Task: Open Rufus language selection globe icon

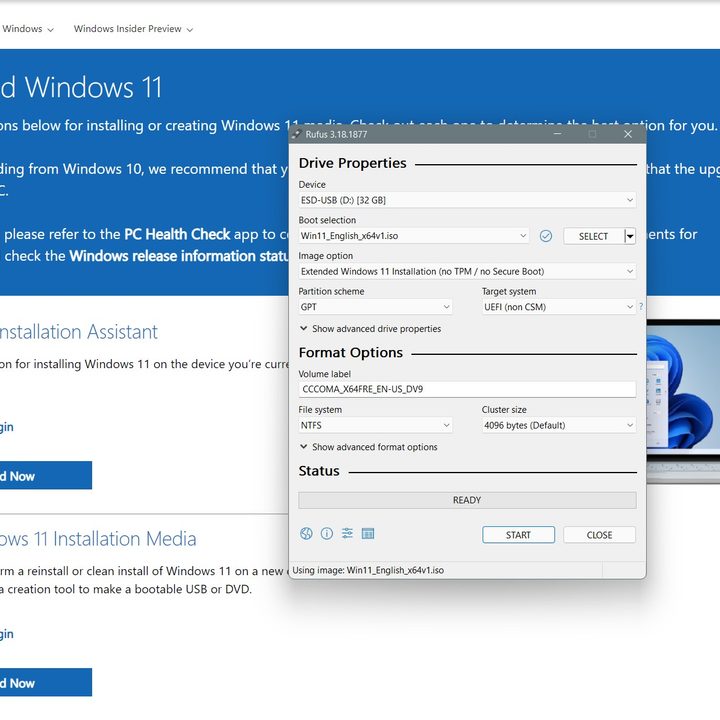Action: 306,533
